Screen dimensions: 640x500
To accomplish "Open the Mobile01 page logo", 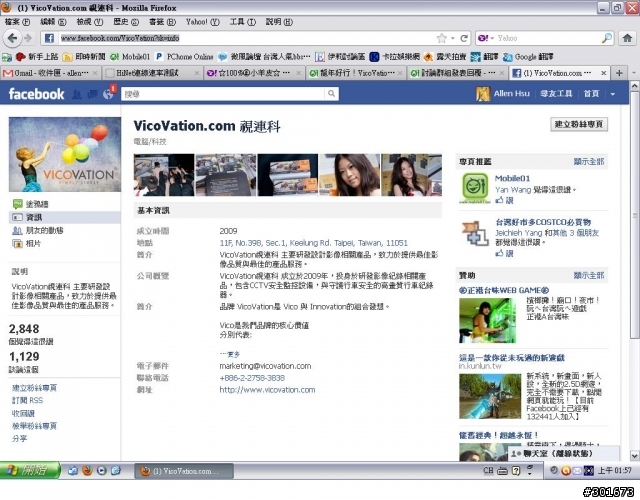I will click(475, 187).
